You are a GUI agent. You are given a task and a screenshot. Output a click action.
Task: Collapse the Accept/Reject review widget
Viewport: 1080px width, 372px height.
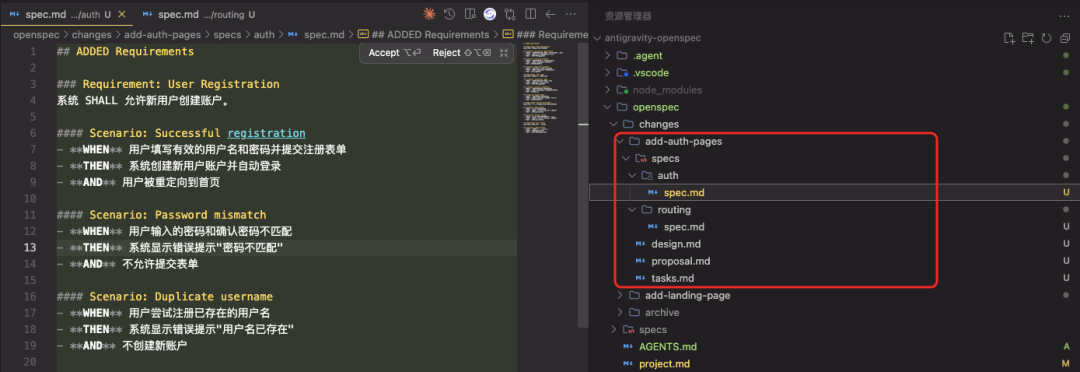click(504, 53)
